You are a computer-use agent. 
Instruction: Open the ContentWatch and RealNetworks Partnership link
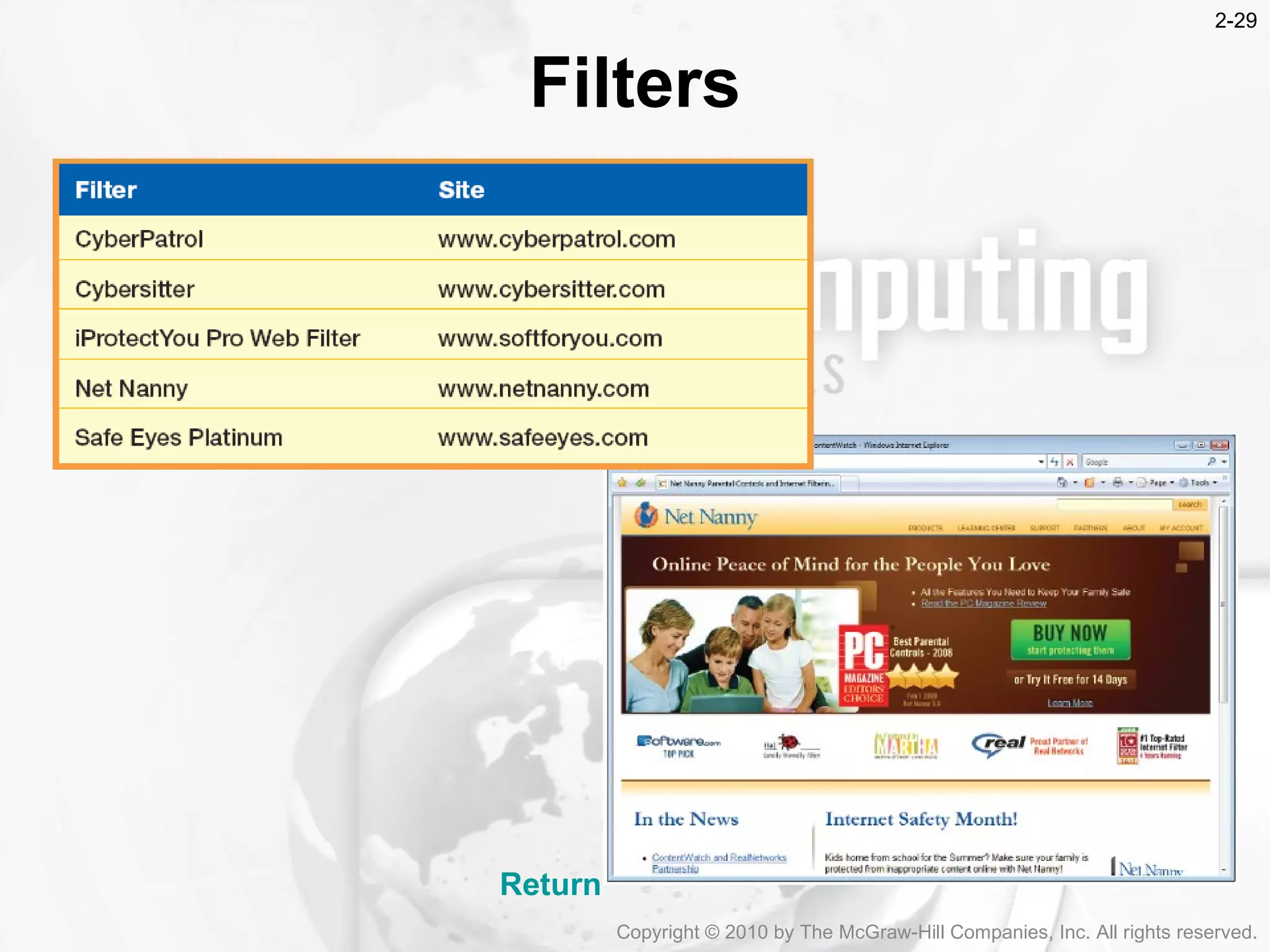coord(719,863)
